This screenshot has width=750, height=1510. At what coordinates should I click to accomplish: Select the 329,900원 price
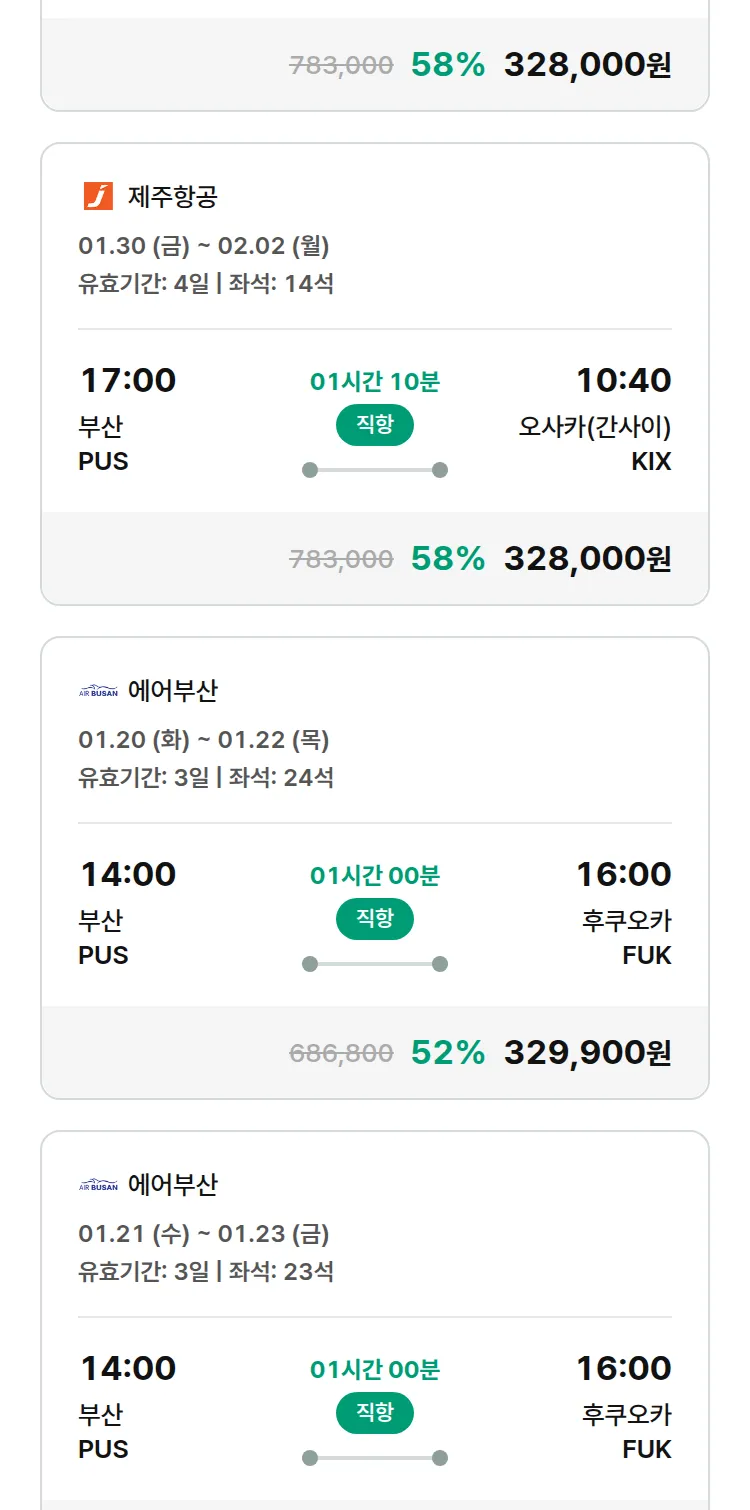click(587, 1052)
